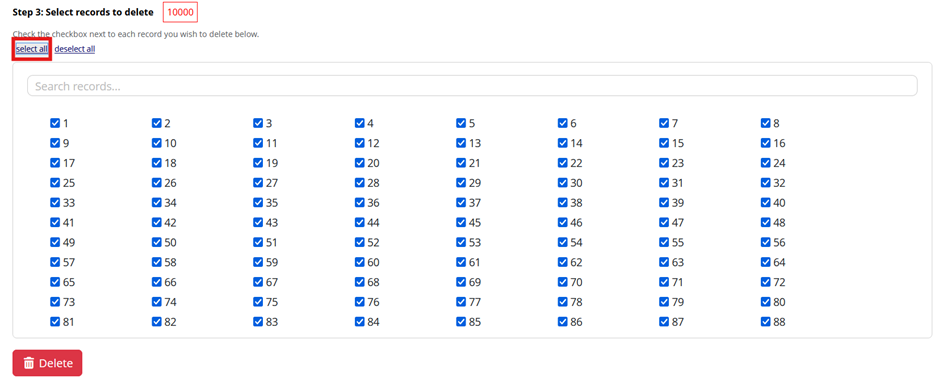Clear the record 80 checkbox
This screenshot has height=382, width=938.
[766, 302]
